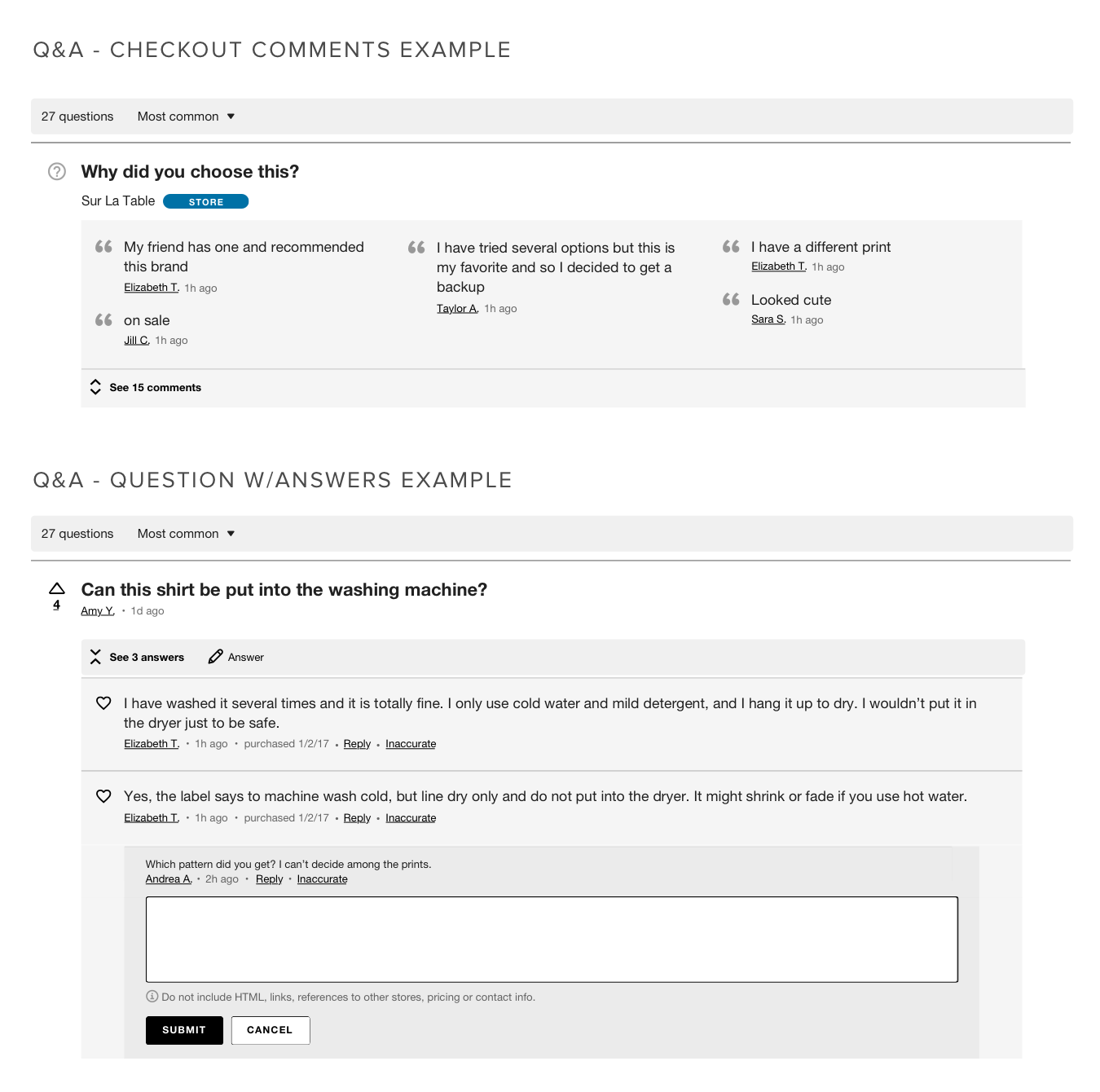
Task: Click into the reply text box
Action: [552, 939]
